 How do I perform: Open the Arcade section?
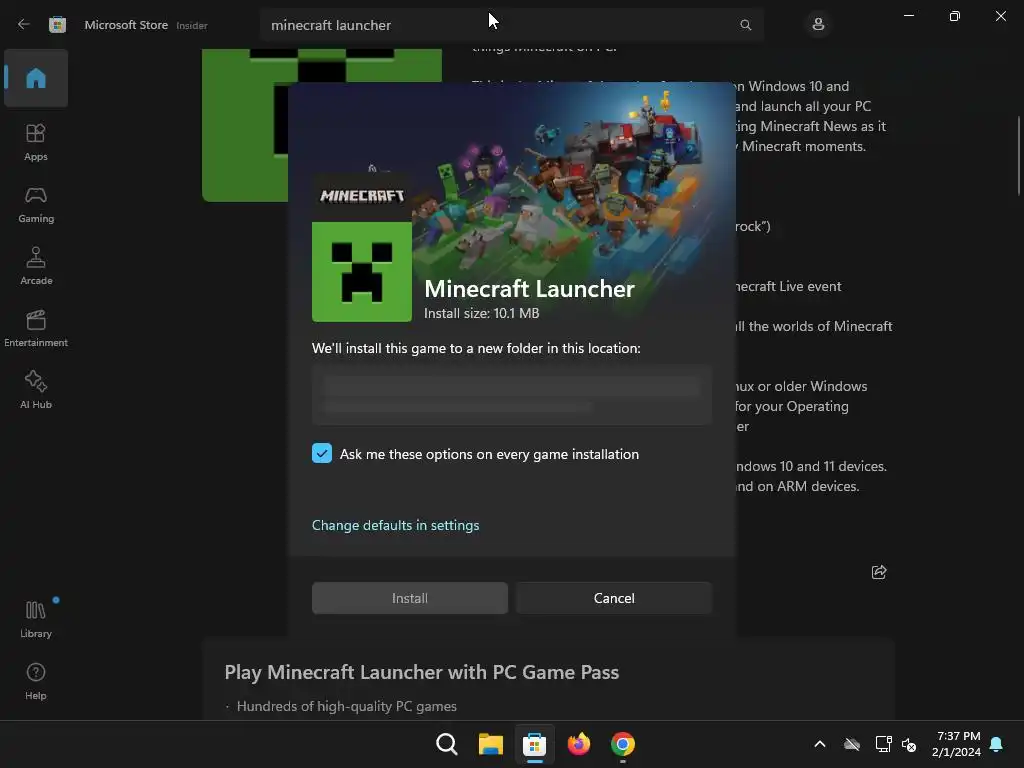(36, 266)
